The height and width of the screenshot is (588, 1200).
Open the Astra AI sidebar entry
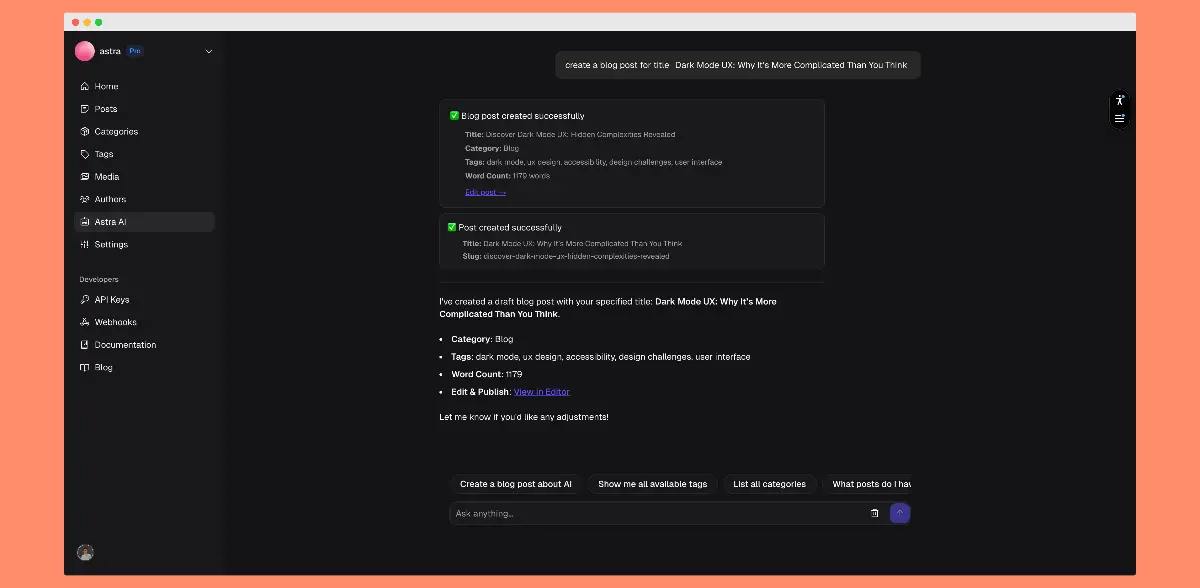tap(86, 221)
